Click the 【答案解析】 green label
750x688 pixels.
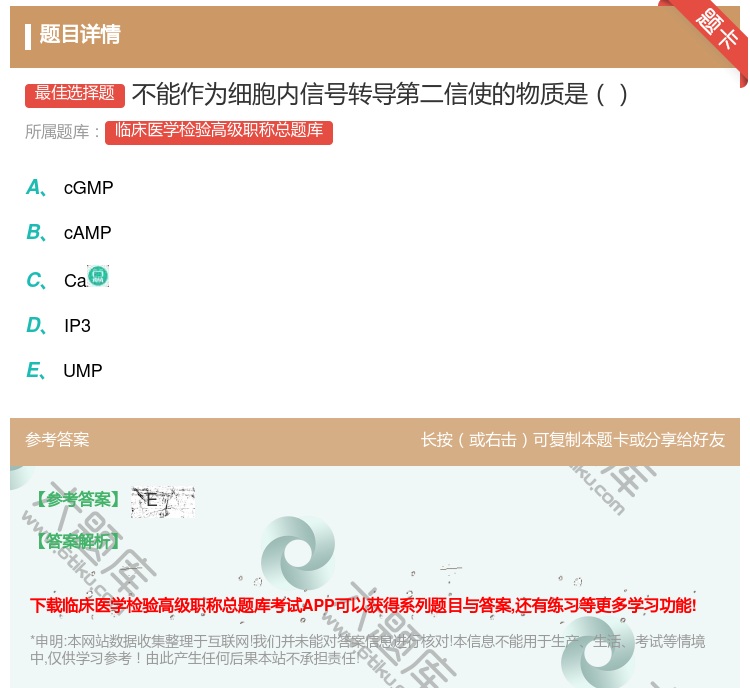click(x=77, y=541)
